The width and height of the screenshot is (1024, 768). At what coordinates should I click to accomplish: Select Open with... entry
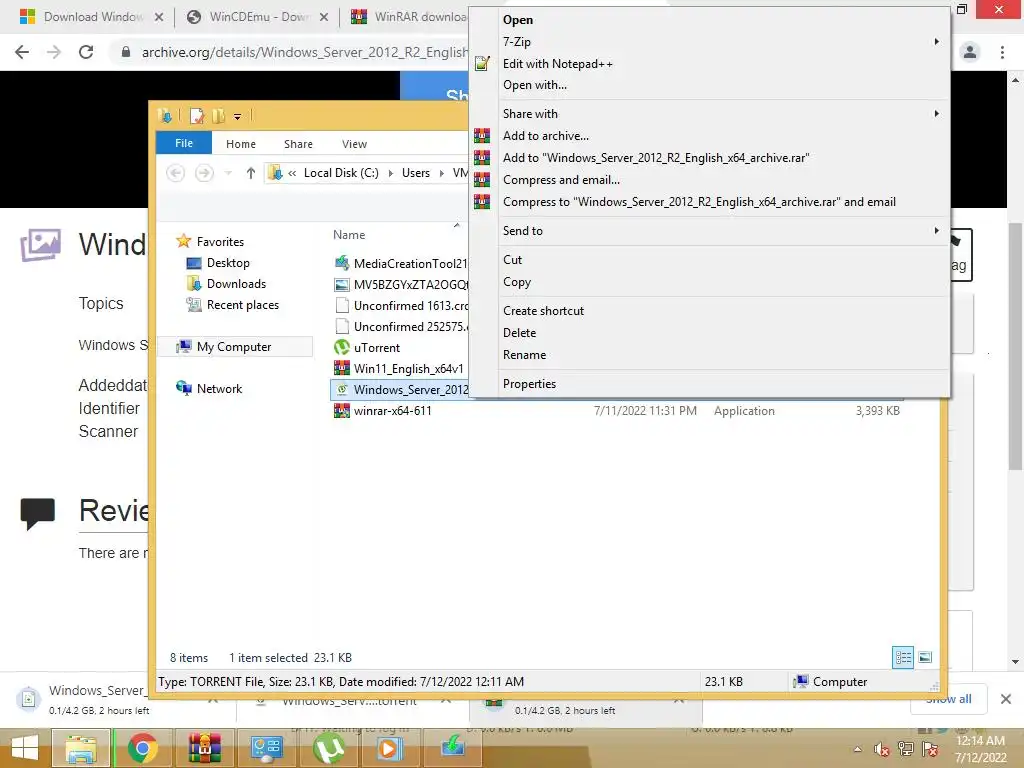coord(534,85)
